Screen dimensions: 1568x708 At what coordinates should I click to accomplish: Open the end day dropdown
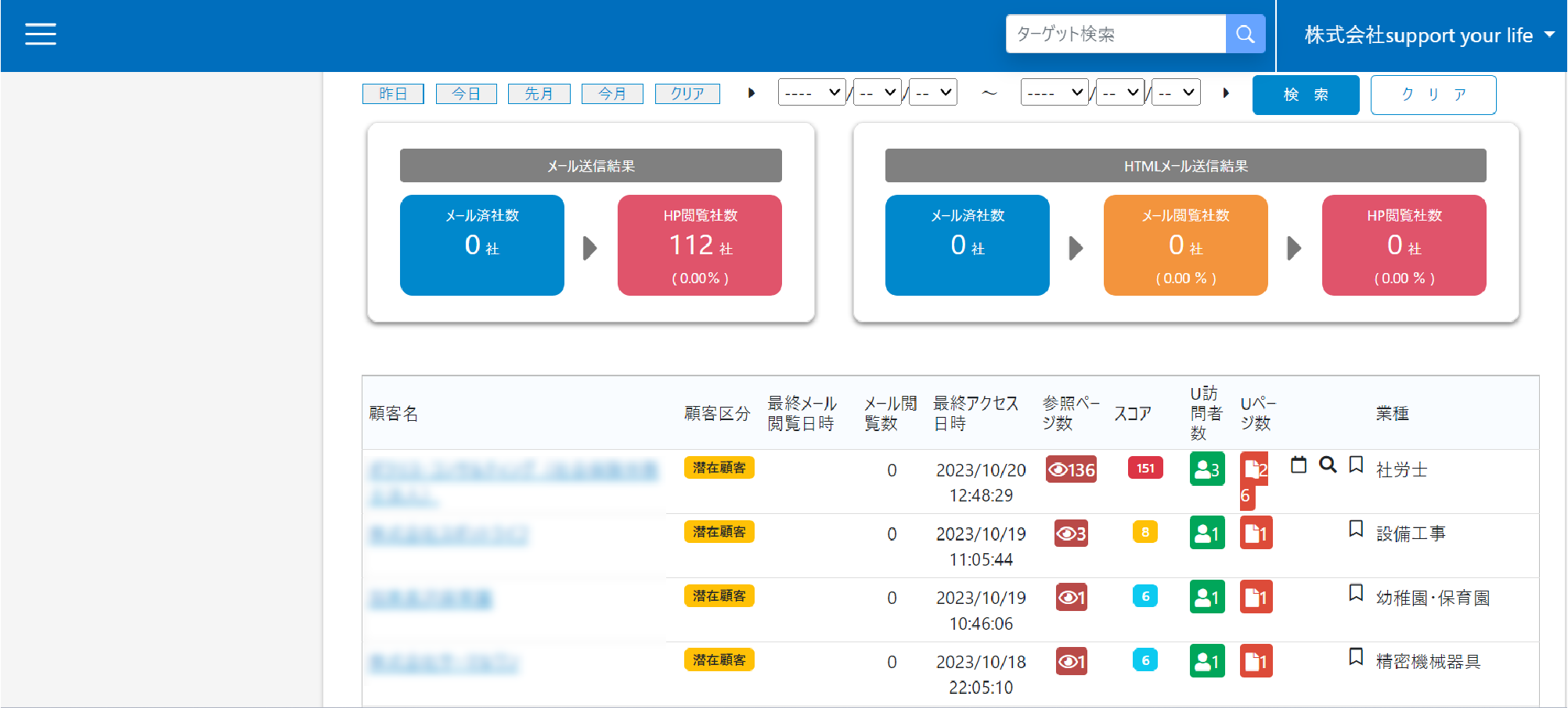pyautogui.click(x=1176, y=92)
